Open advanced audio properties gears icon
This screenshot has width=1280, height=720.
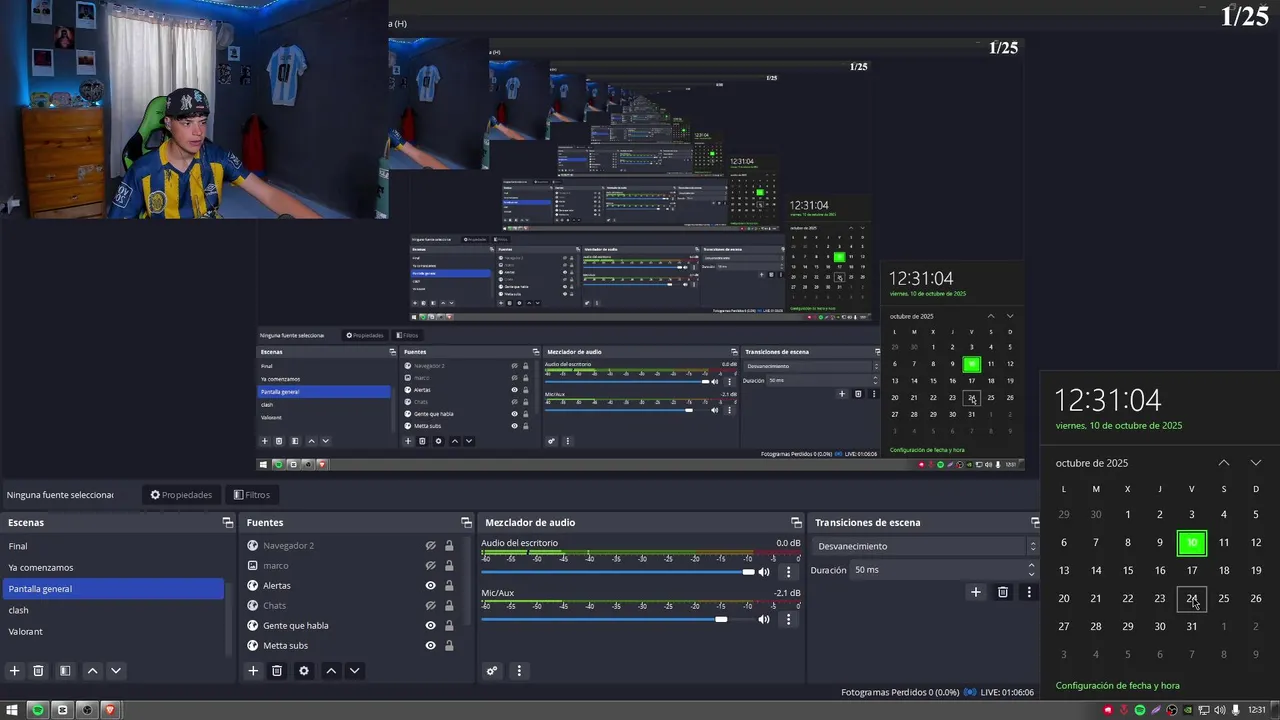click(492, 671)
